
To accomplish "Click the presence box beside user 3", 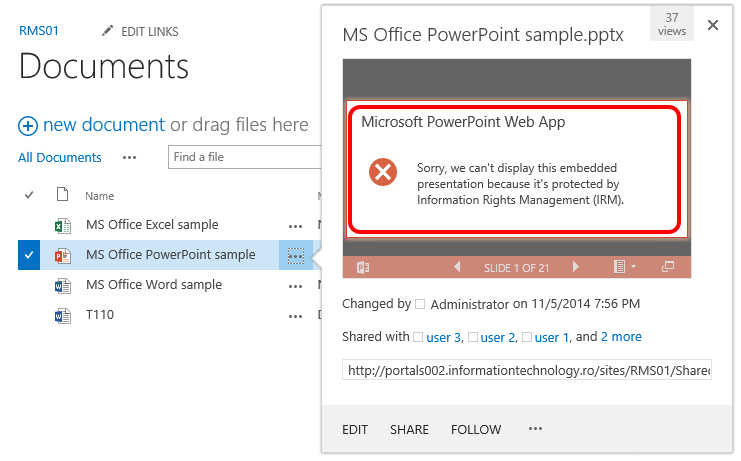I will coord(418,337).
